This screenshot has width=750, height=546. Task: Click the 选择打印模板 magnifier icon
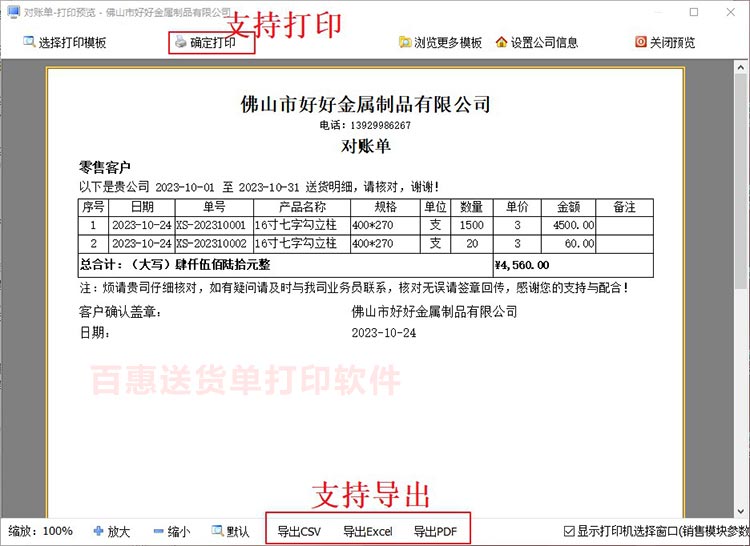[x=29, y=42]
